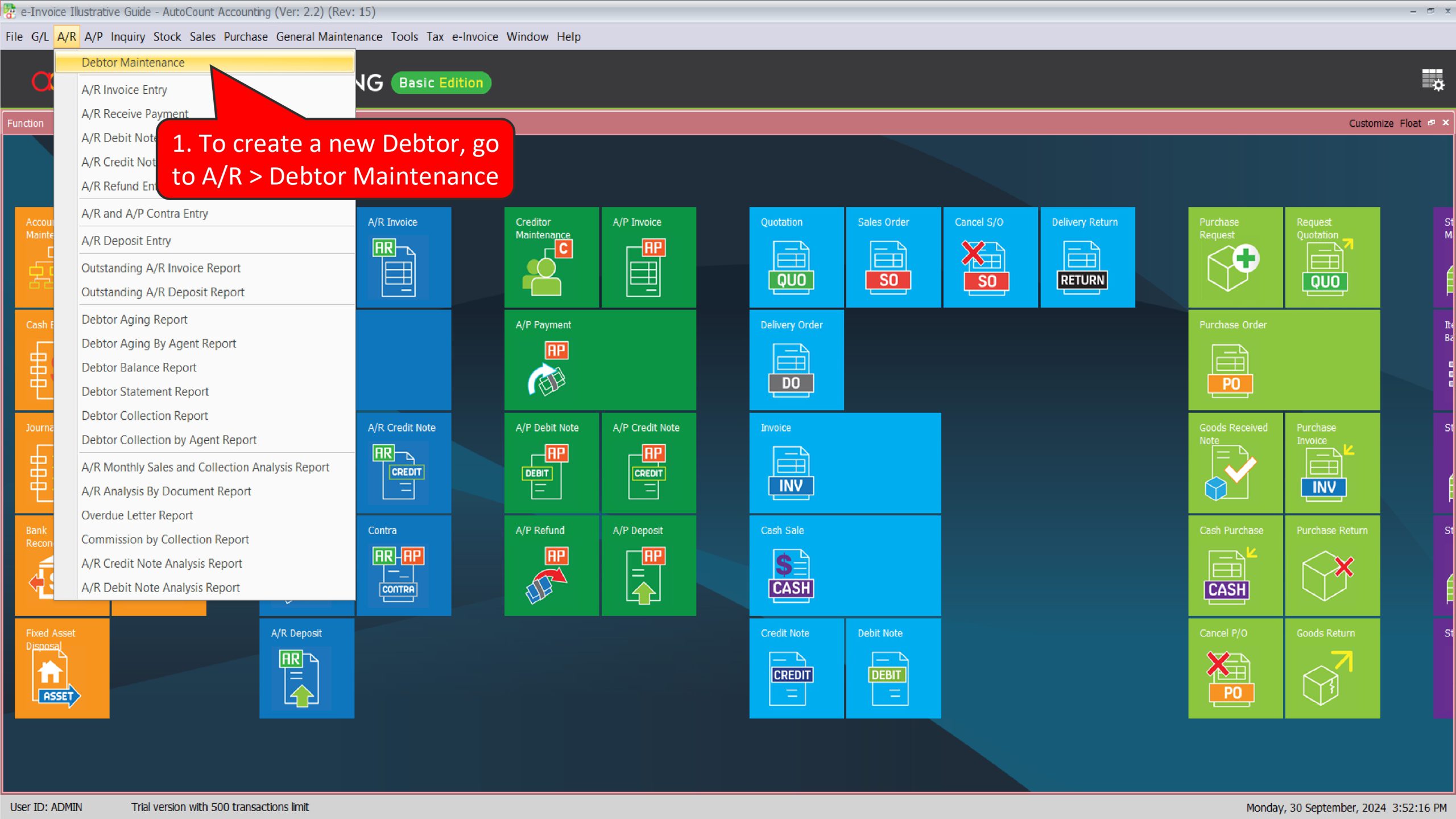Open the Goods Return tile
This screenshot has height=819, width=1456.
(1332, 668)
